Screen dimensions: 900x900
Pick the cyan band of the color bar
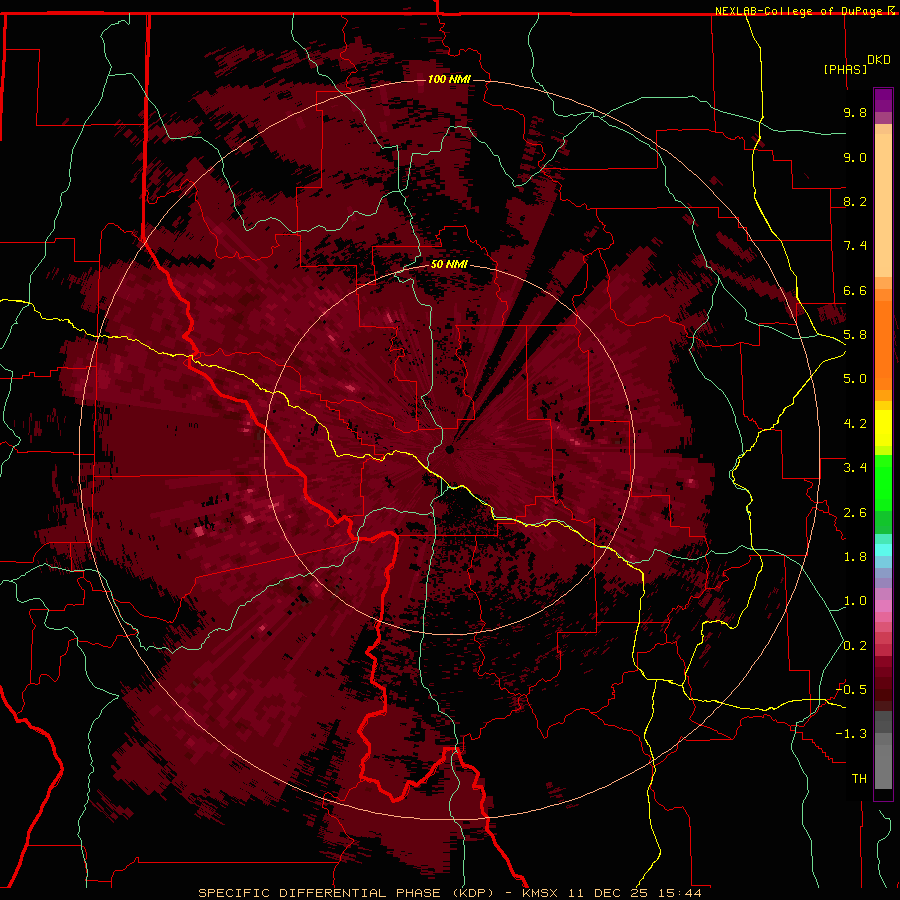click(883, 550)
